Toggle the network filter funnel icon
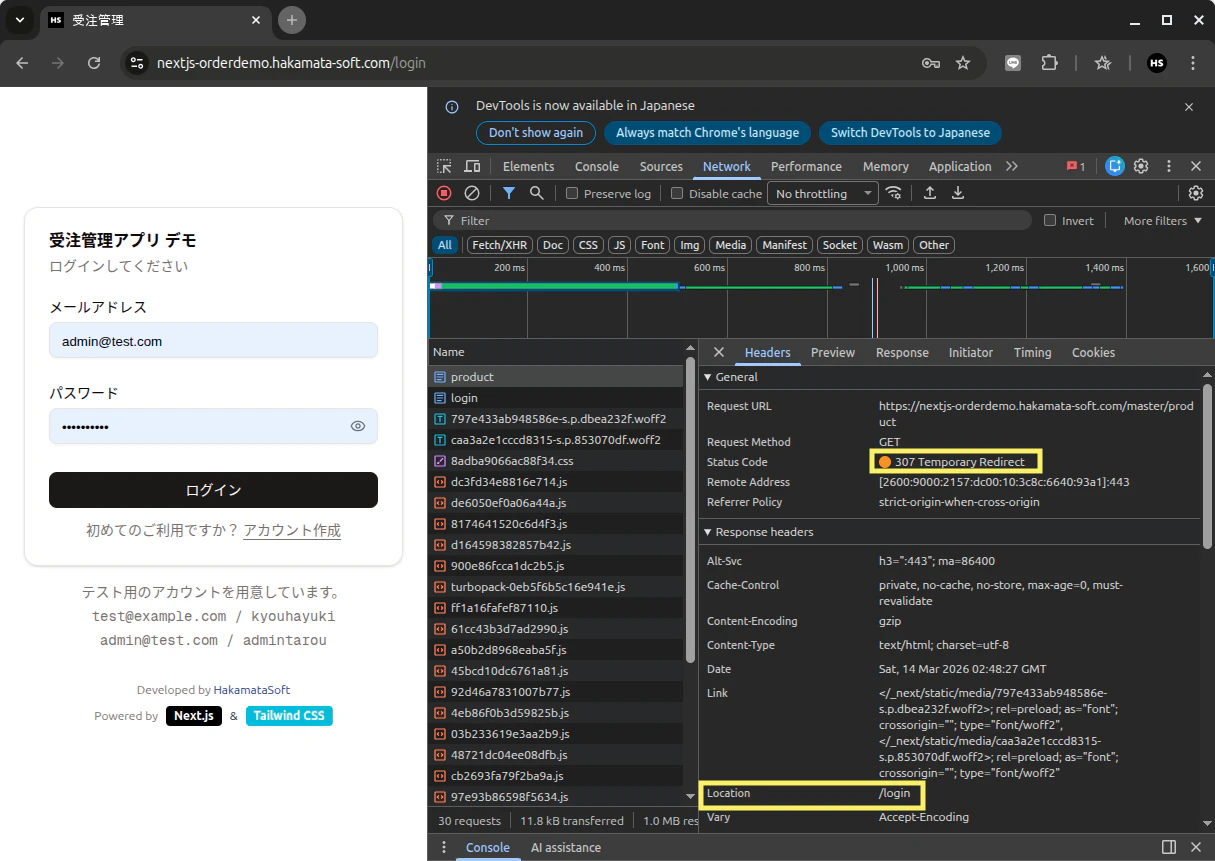The height and width of the screenshot is (861, 1215). point(509,193)
